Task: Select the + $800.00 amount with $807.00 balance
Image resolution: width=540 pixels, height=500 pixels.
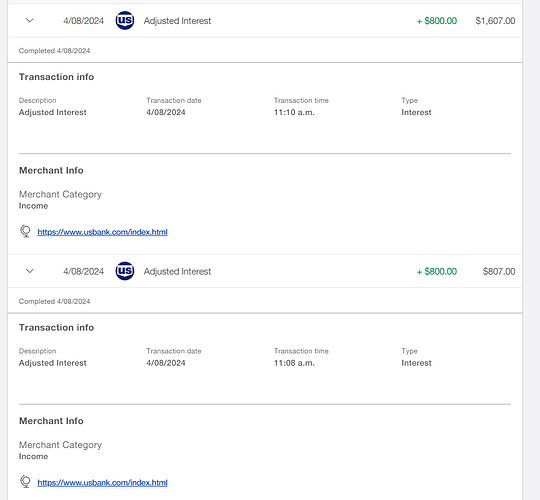Action: (437, 272)
